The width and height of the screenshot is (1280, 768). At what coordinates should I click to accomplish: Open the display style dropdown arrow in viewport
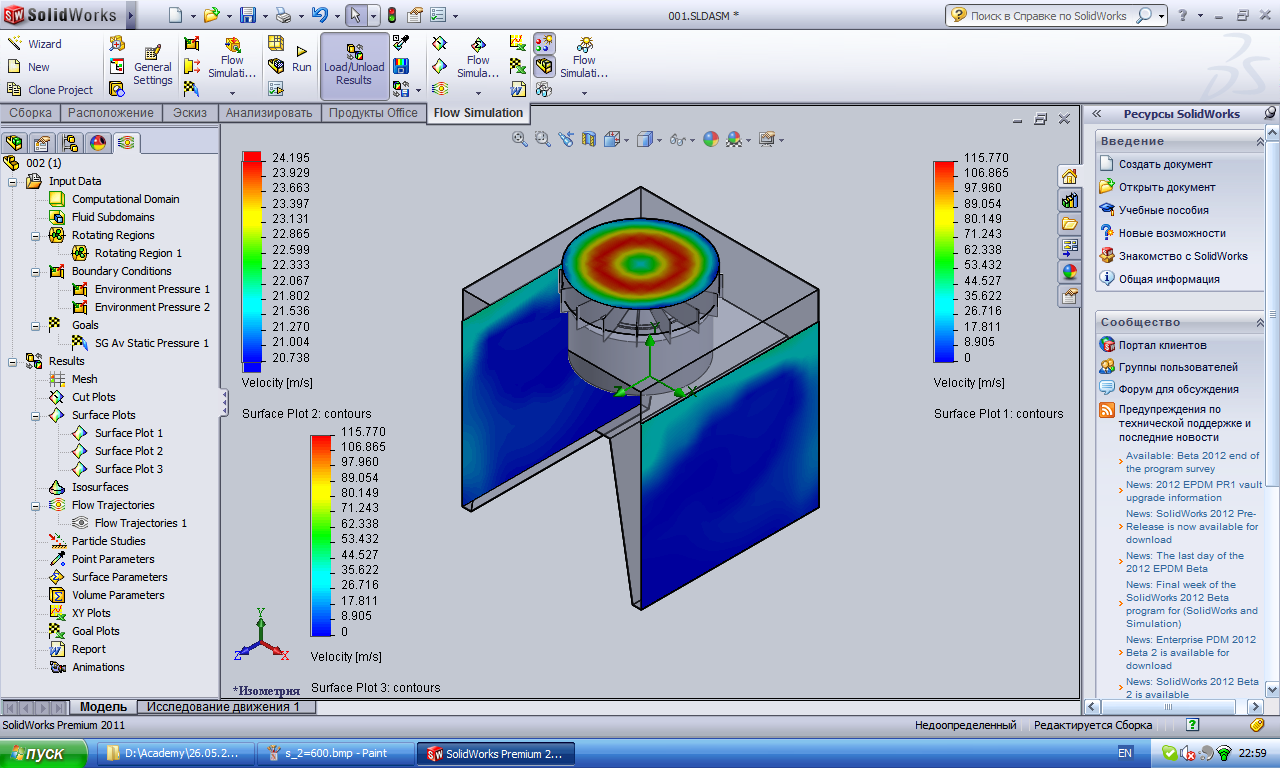(x=660, y=140)
